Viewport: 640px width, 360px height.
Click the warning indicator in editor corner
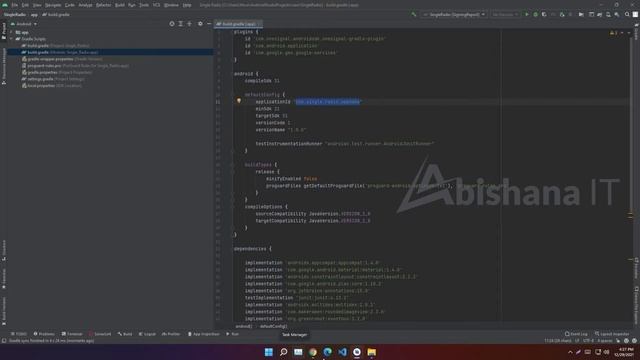613,33
